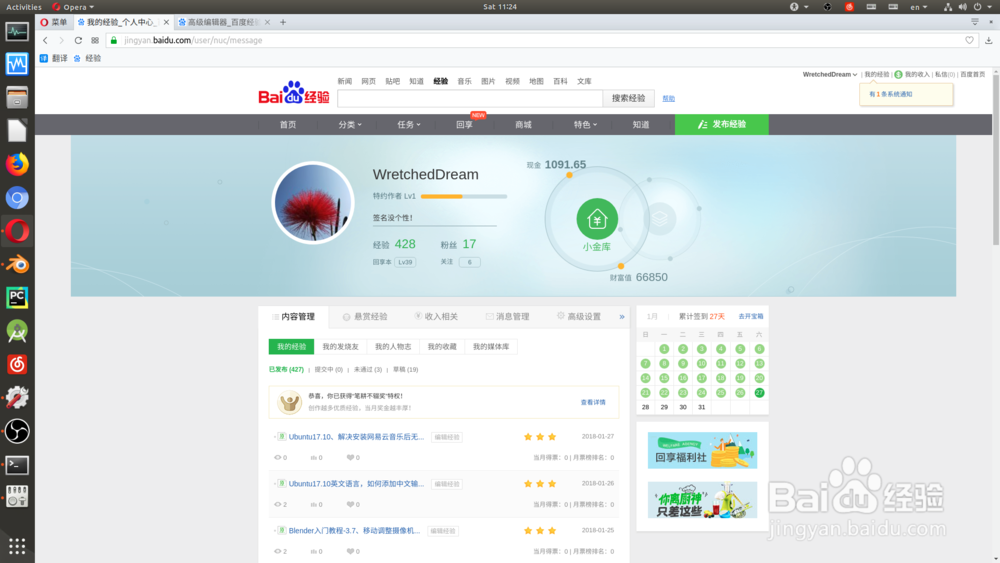Screen dimensions: 1000x563
Task: Open Opera speed dial grid
Action: pos(95,40)
